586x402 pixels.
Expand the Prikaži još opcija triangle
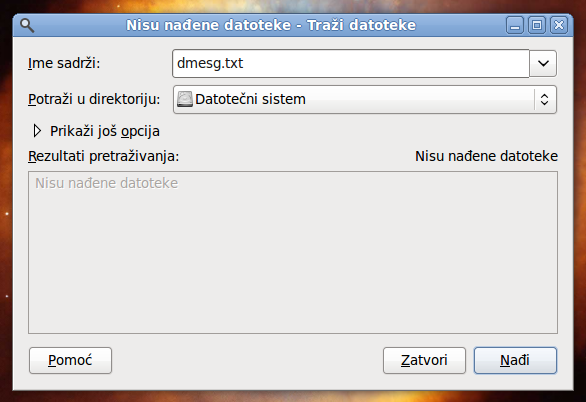tap(37, 131)
